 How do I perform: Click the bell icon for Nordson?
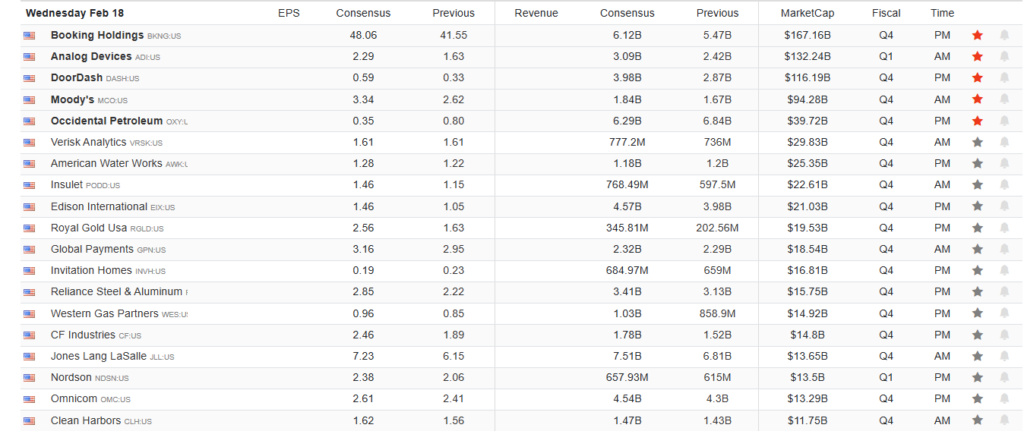pos(1004,377)
